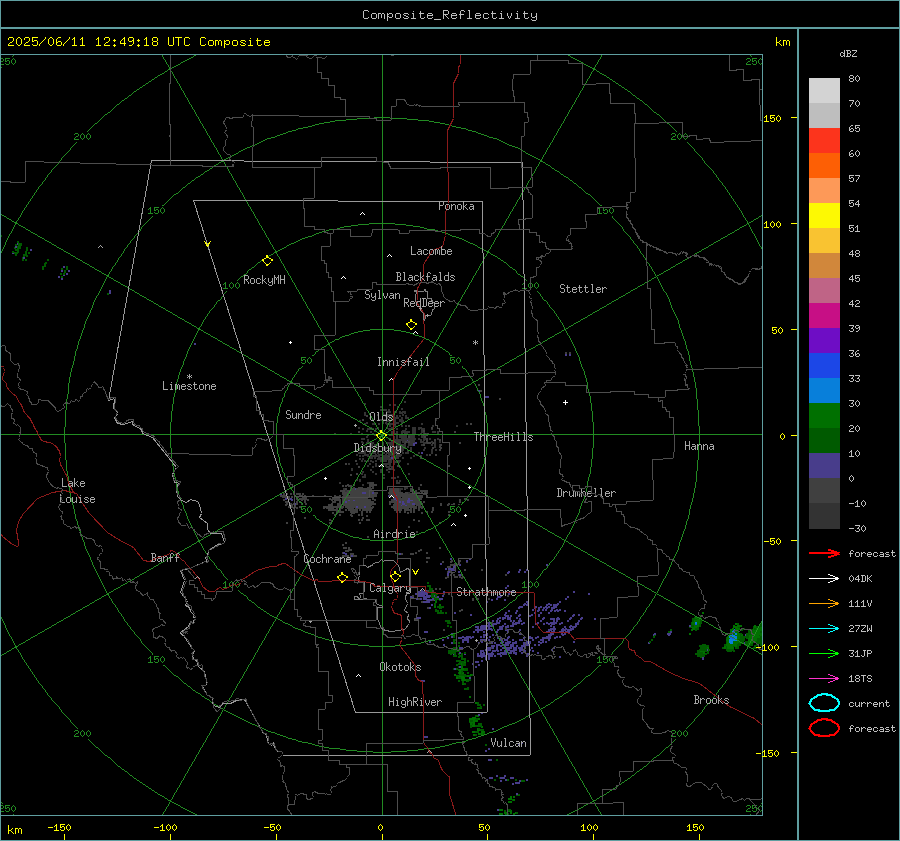Click the Brooks label
The image size is (900, 841).
coord(711,700)
